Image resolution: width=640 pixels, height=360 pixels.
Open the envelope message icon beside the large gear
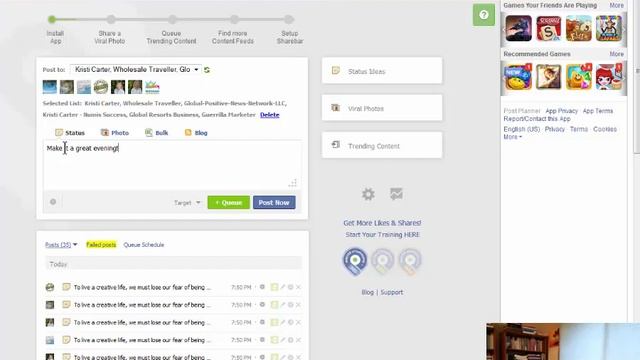click(396, 194)
